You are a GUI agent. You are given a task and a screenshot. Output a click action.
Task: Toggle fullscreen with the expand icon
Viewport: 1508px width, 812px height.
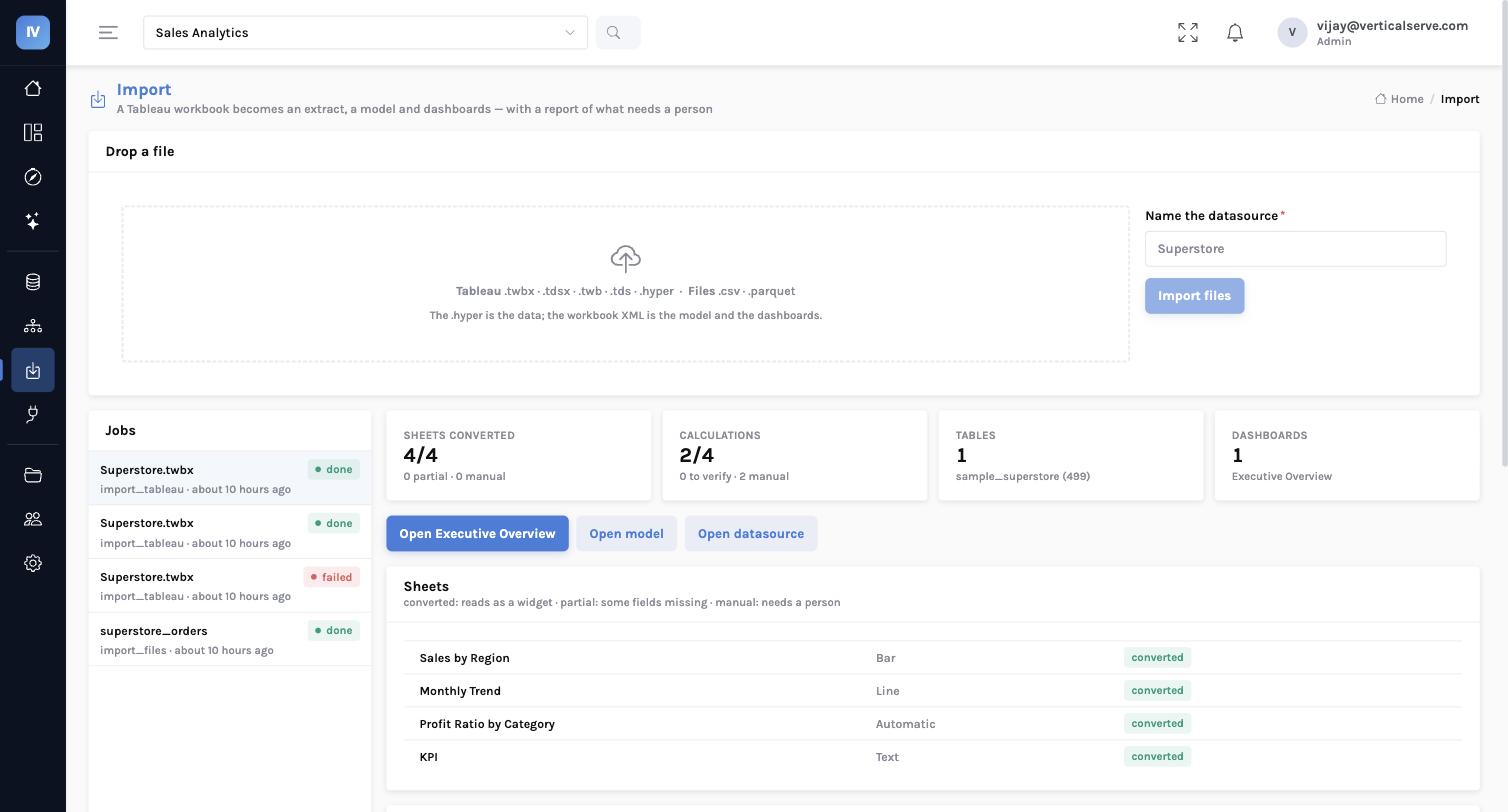click(1188, 33)
